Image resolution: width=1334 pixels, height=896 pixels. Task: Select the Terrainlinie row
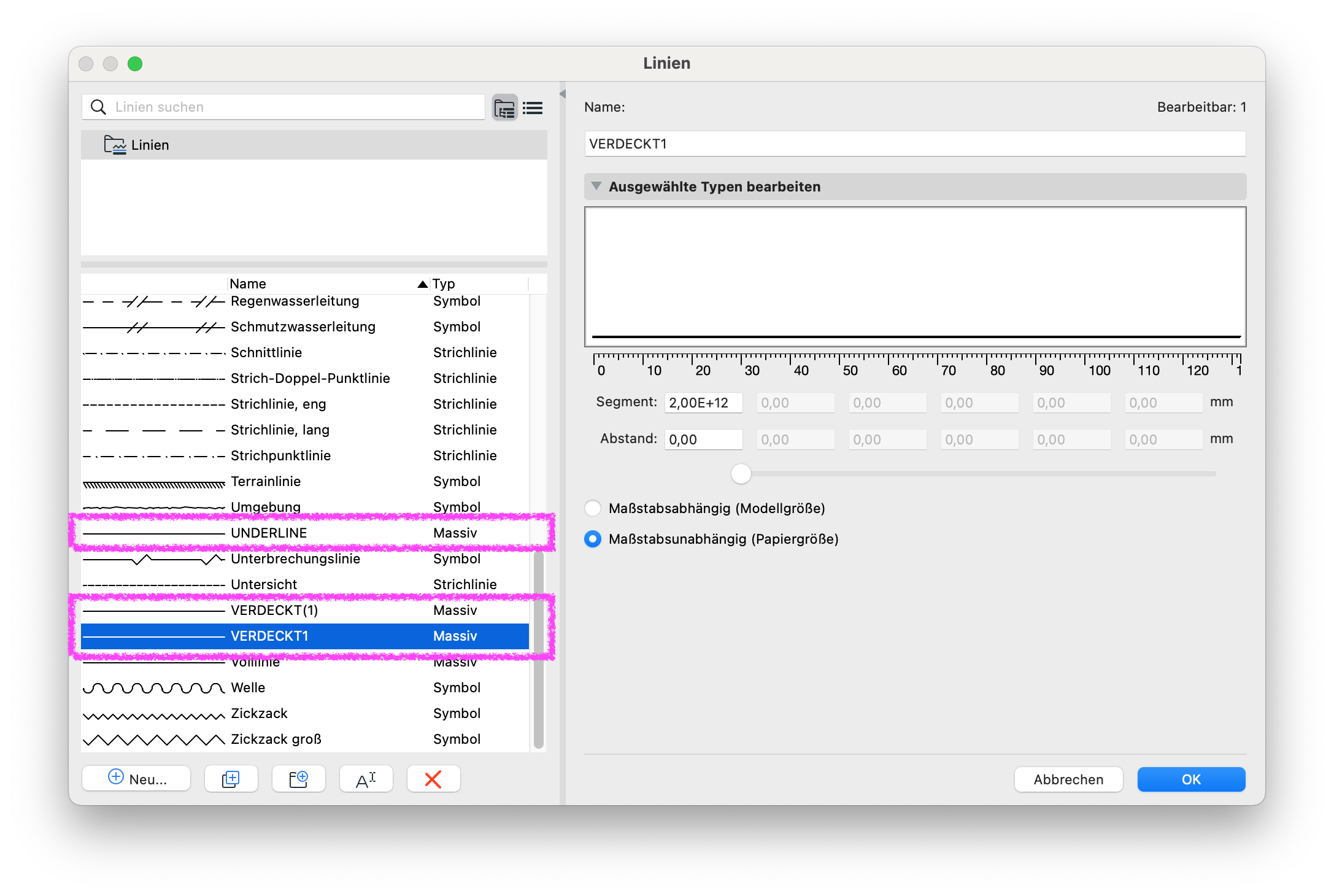click(x=305, y=481)
